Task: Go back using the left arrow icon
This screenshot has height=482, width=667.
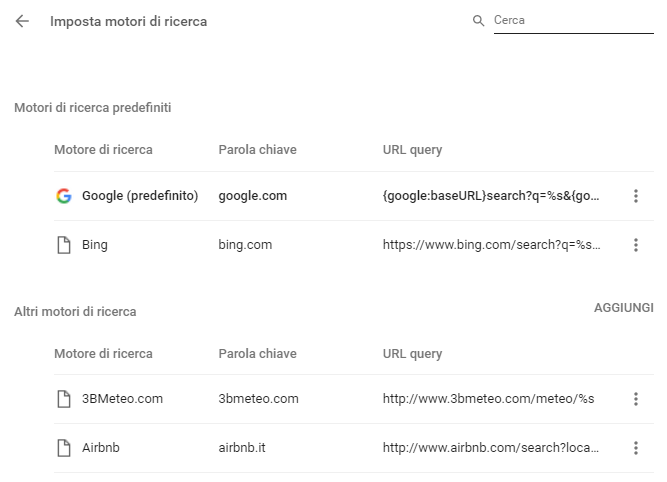Action: pyautogui.click(x=22, y=21)
